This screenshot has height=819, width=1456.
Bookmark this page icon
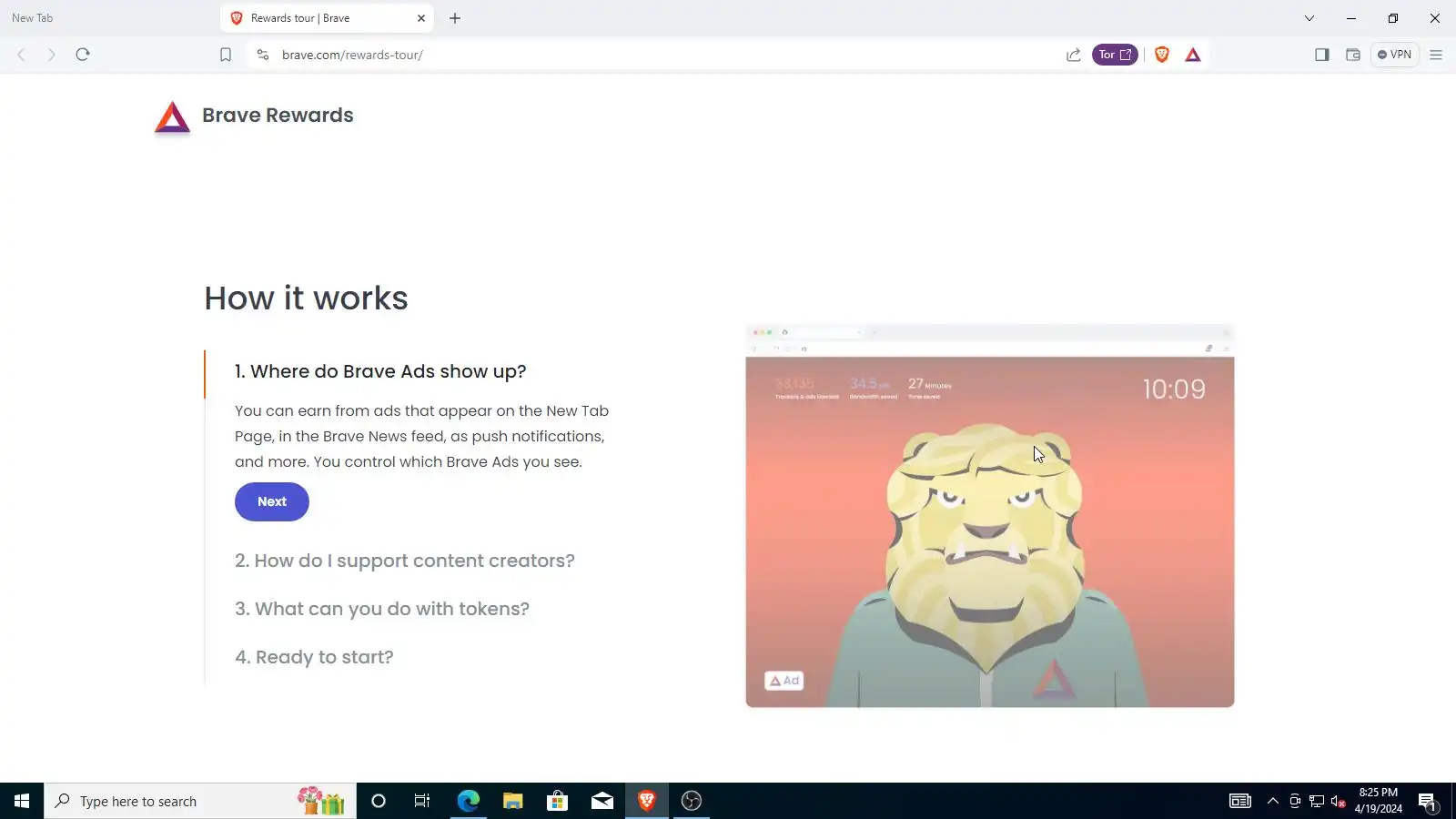click(x=226, y=55)
